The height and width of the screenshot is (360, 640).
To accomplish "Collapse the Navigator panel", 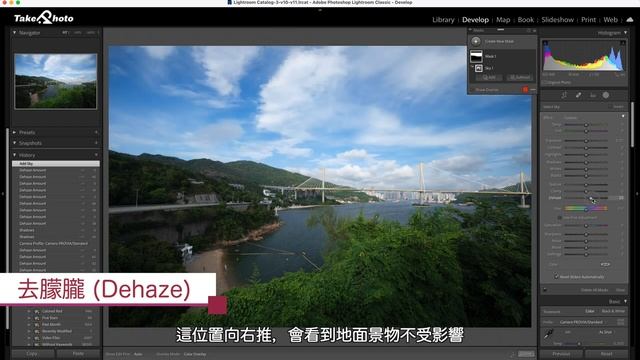I will [15, 33].
